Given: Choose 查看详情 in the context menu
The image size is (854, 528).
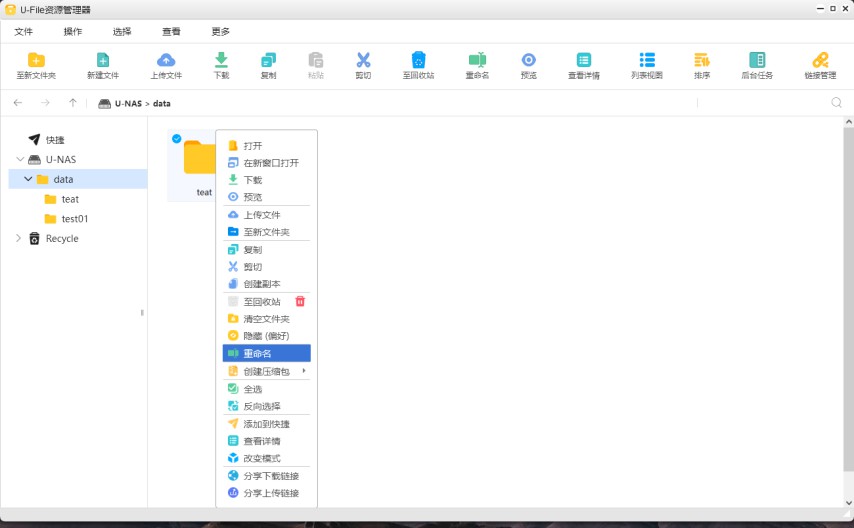Looking at the screenshot, I should click(x=266, y=441).
